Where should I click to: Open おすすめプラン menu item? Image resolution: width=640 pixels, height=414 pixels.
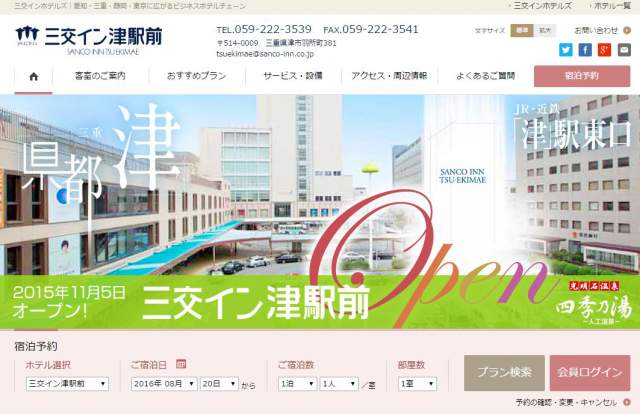pyautogui.click(x=196, y=76)
